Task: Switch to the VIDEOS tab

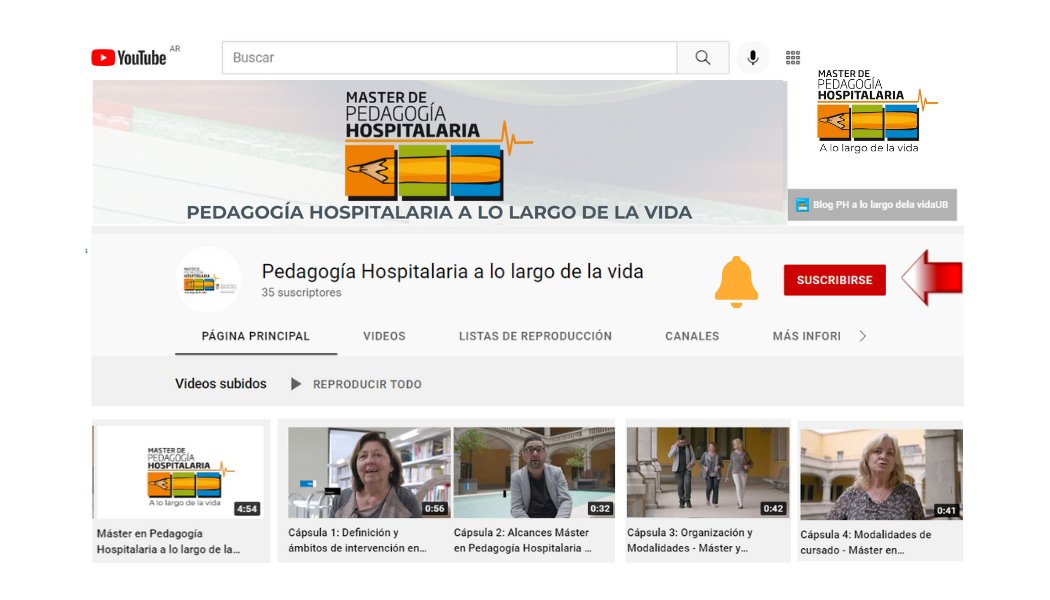Action: 384,336
